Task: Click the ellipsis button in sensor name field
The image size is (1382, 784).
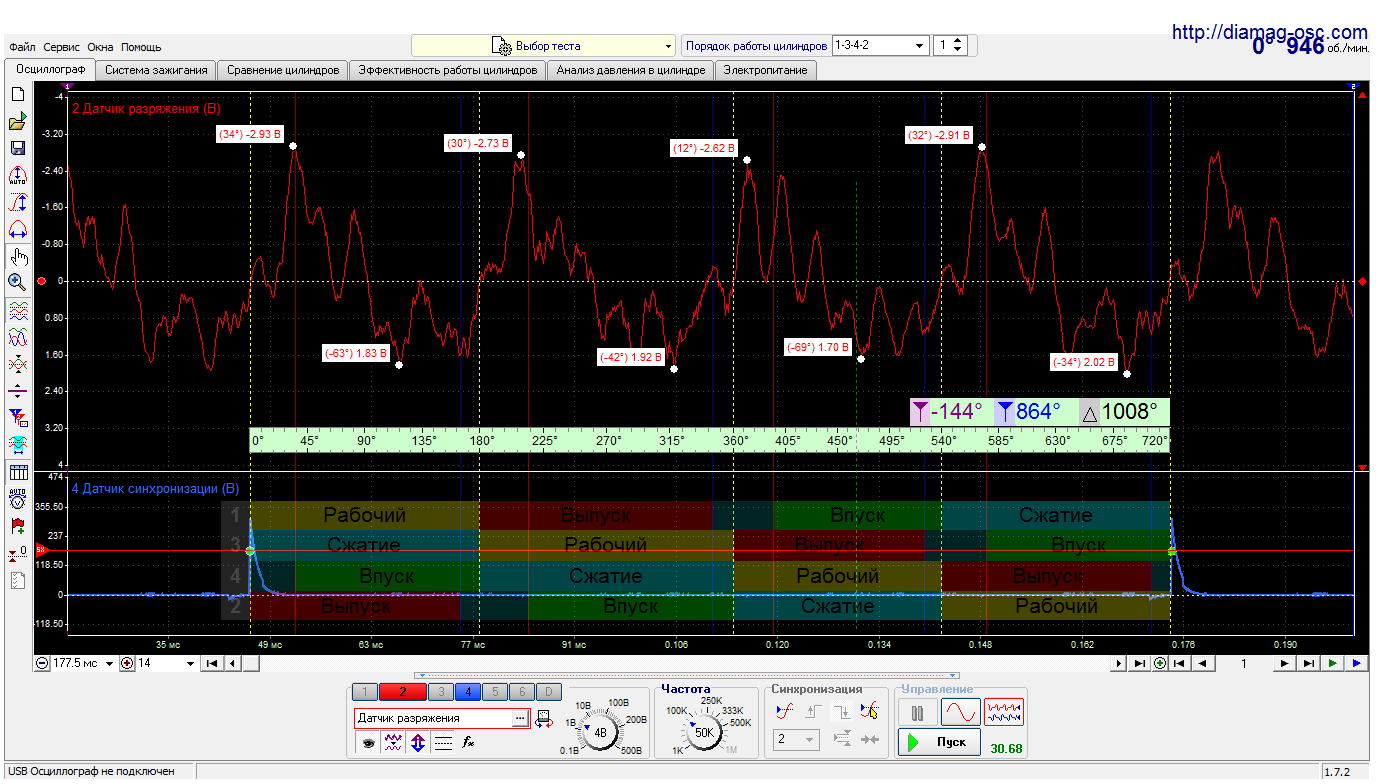Action: tap(520, 718)
